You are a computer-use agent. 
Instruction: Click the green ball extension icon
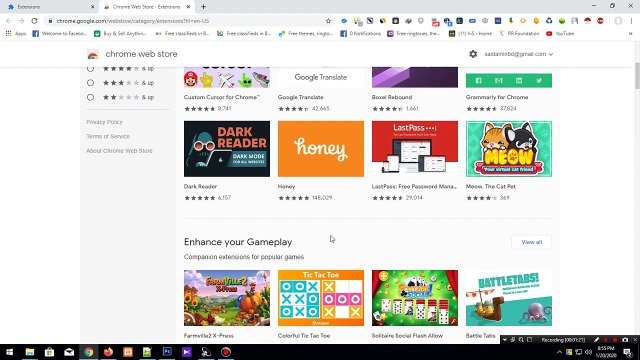pyautogui.click(x=562, y=21)
